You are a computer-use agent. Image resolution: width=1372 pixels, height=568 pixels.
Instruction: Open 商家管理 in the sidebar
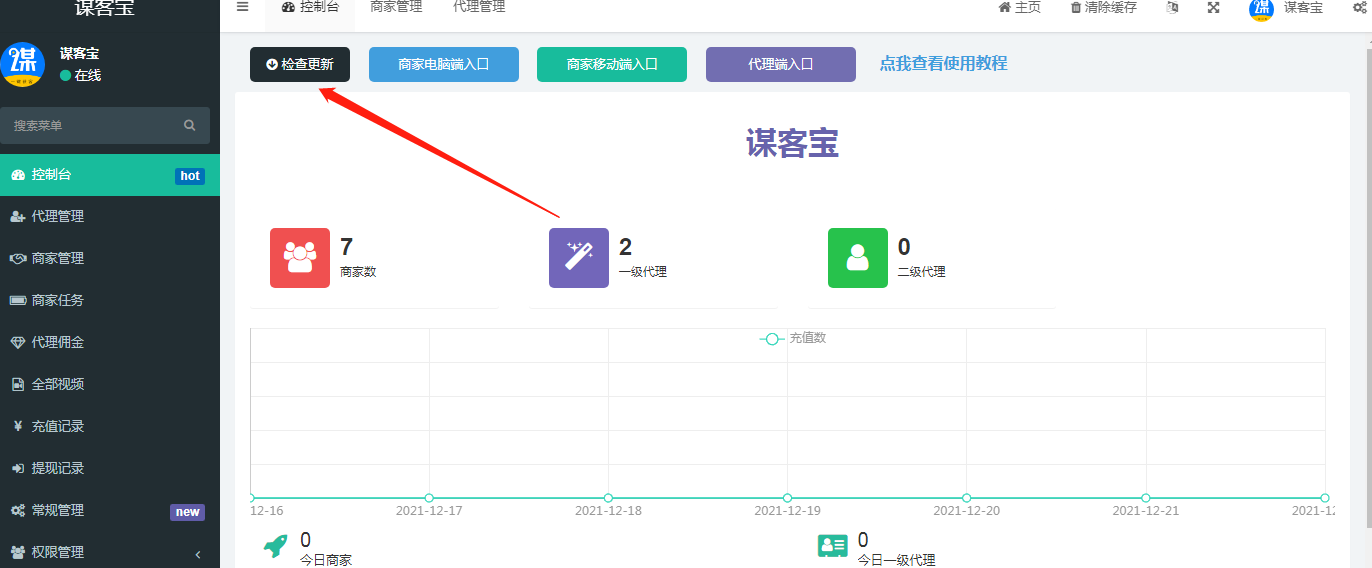tap(110, 258)
